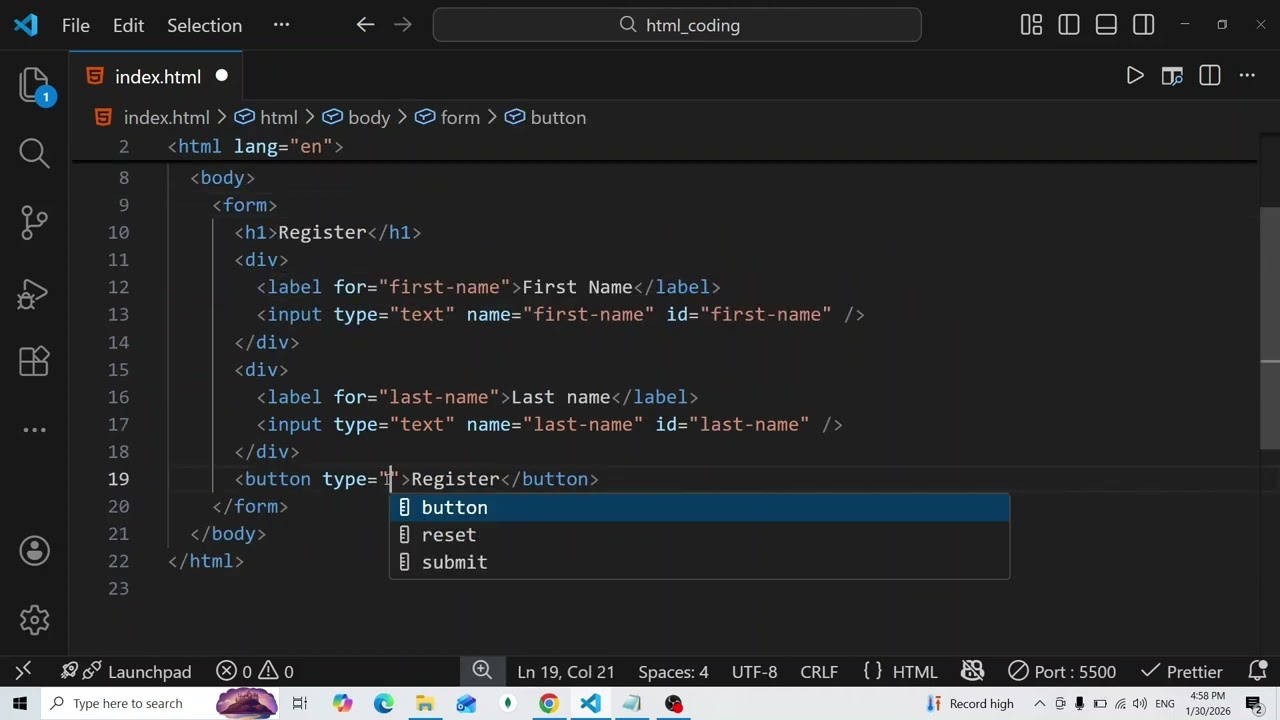Open the Windows Start menu
Screen dimensions: 1280x720
[x=20, y=703]
